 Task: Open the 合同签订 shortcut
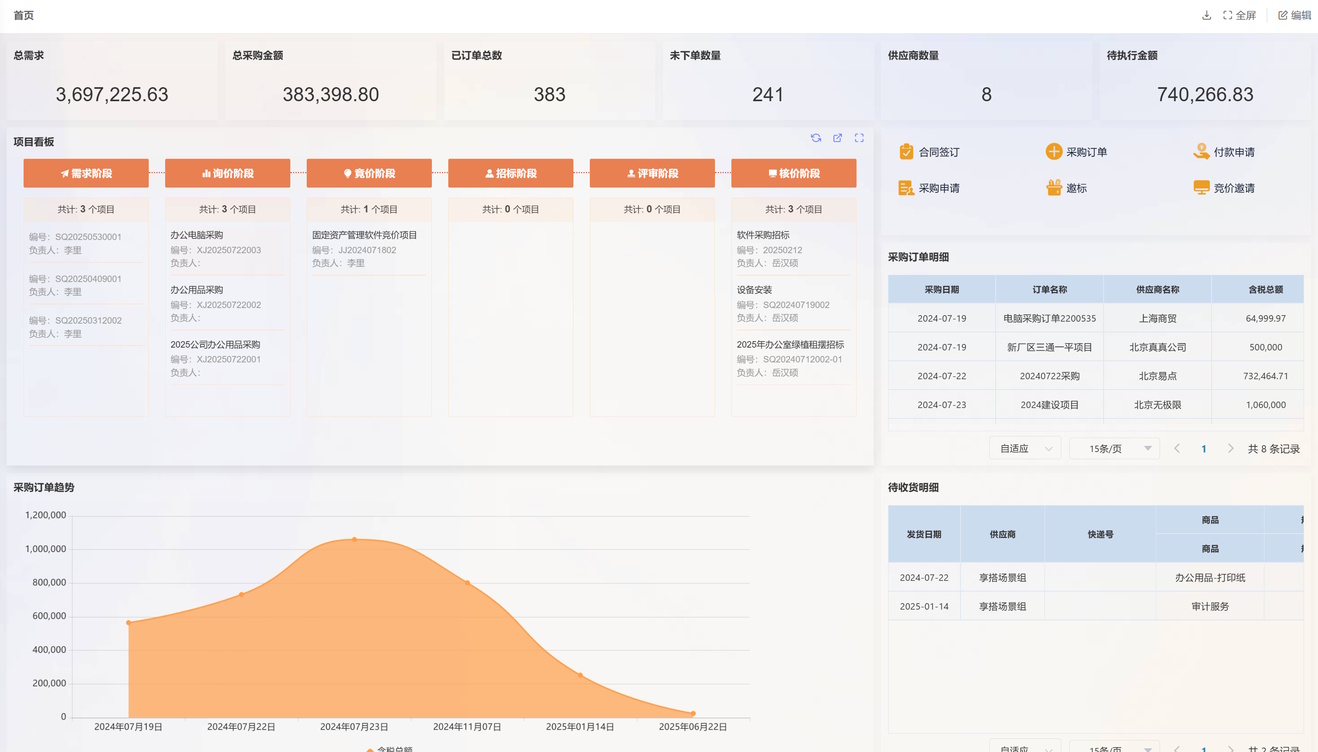click(929, 152)
